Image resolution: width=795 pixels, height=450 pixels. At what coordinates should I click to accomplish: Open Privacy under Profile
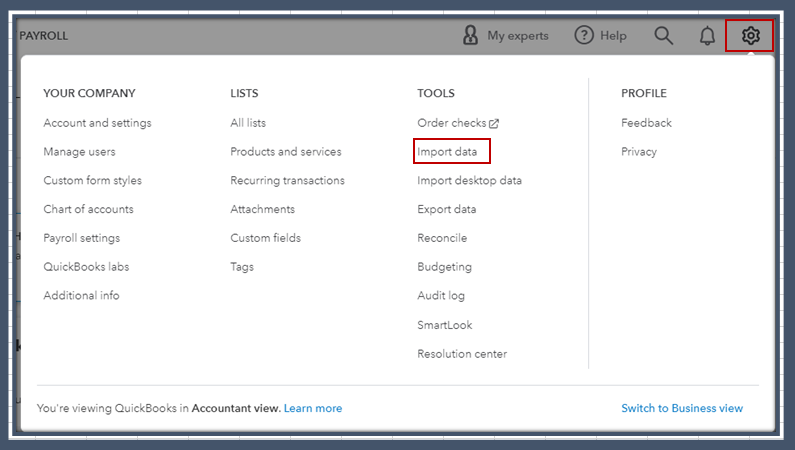coord(639,152)
